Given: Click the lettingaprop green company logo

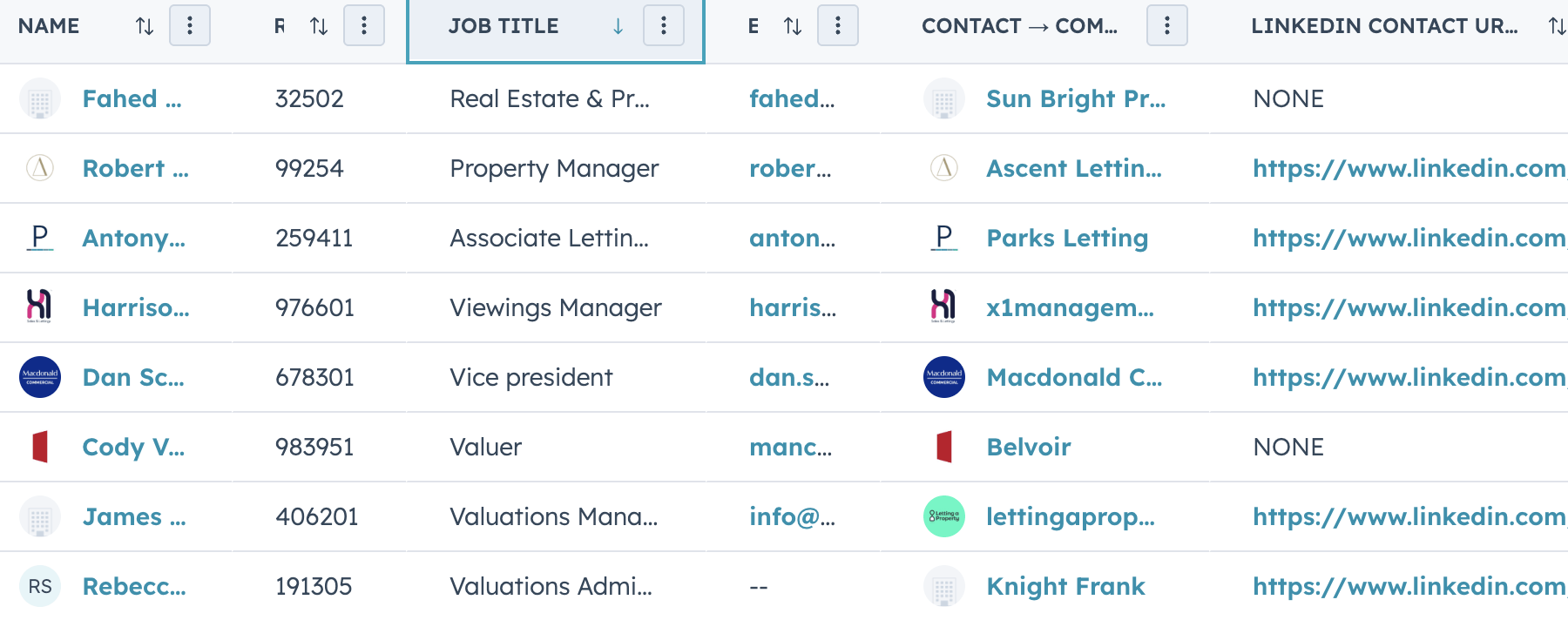Looking at the screenshot, I should [x=944, y=516].
